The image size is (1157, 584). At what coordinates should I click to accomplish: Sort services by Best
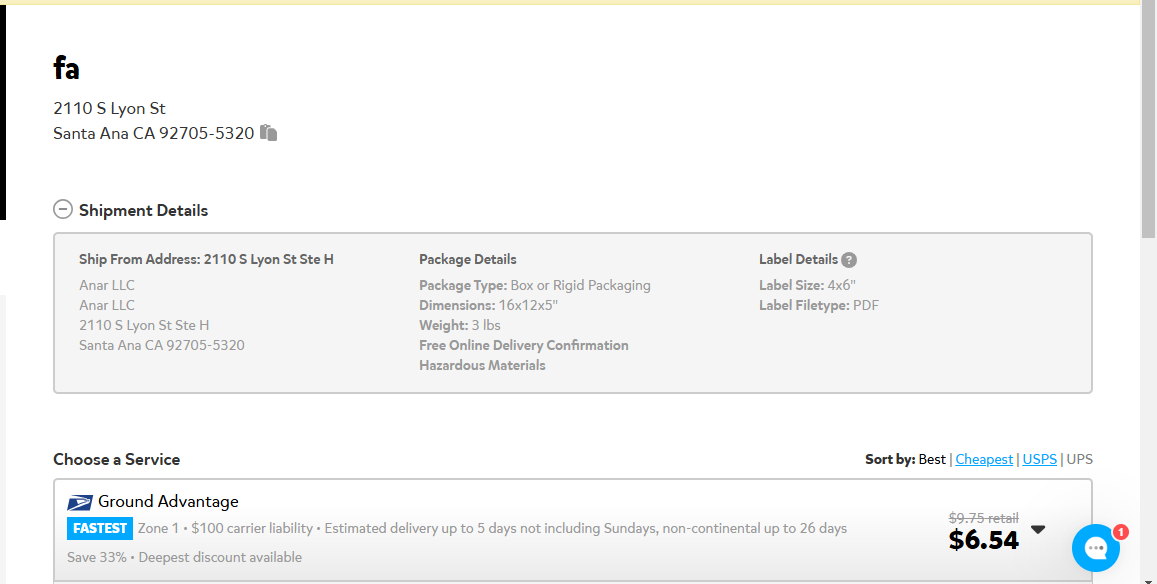(x=932, y=459)
